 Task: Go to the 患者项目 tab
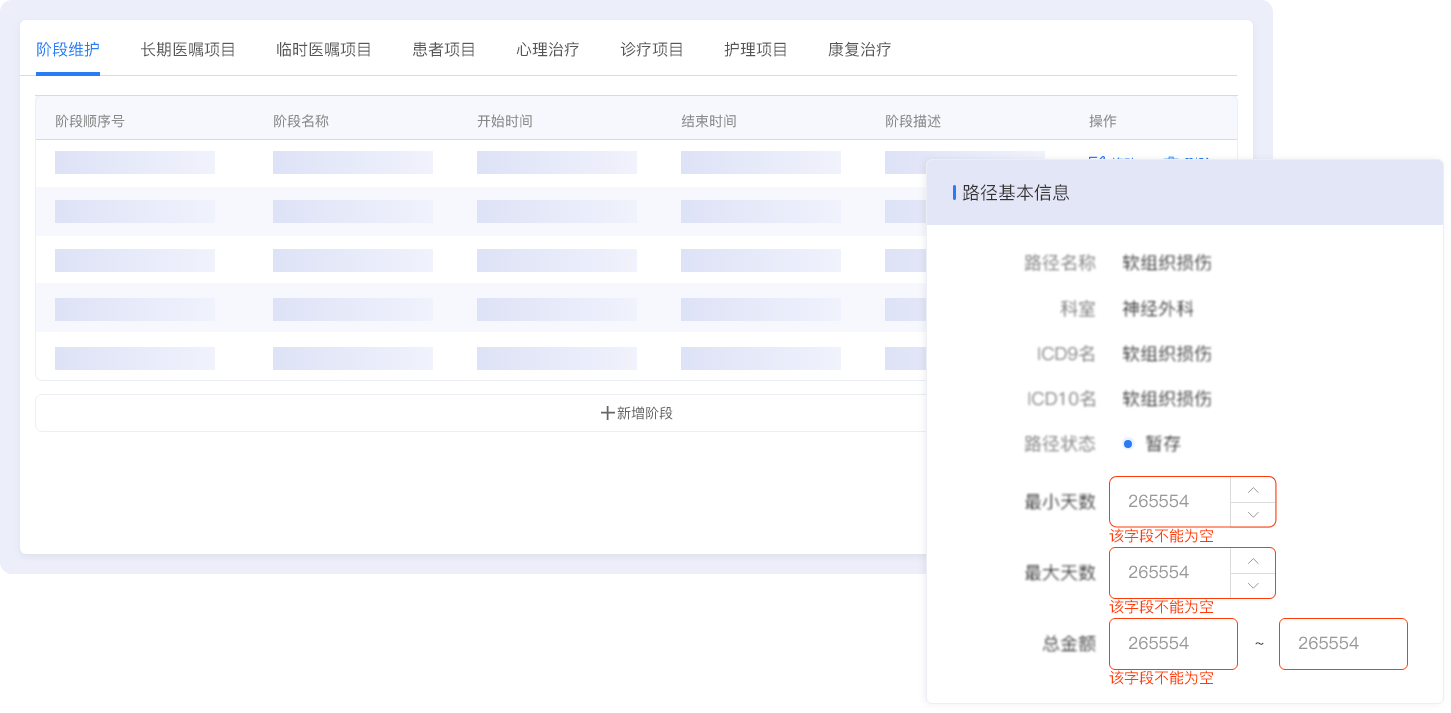[x=444, y=50]
